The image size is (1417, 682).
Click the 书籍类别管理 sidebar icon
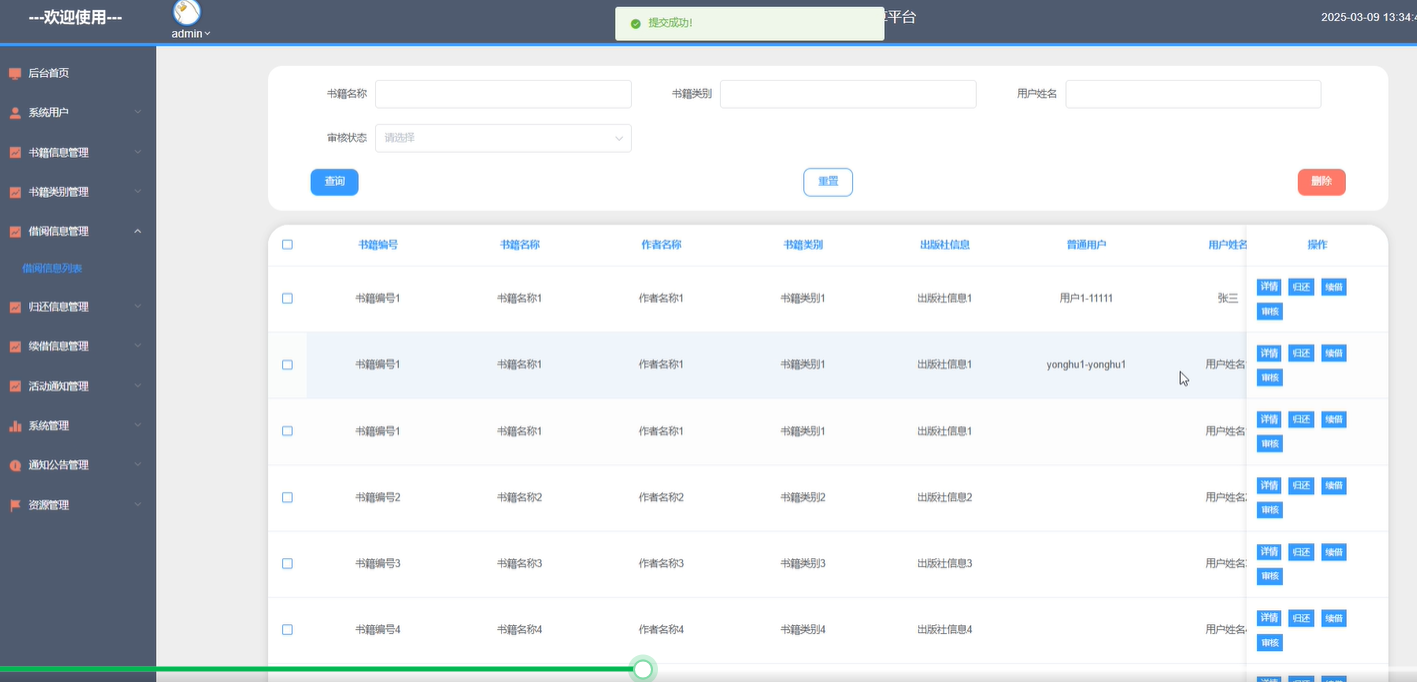tap(15, 192)
